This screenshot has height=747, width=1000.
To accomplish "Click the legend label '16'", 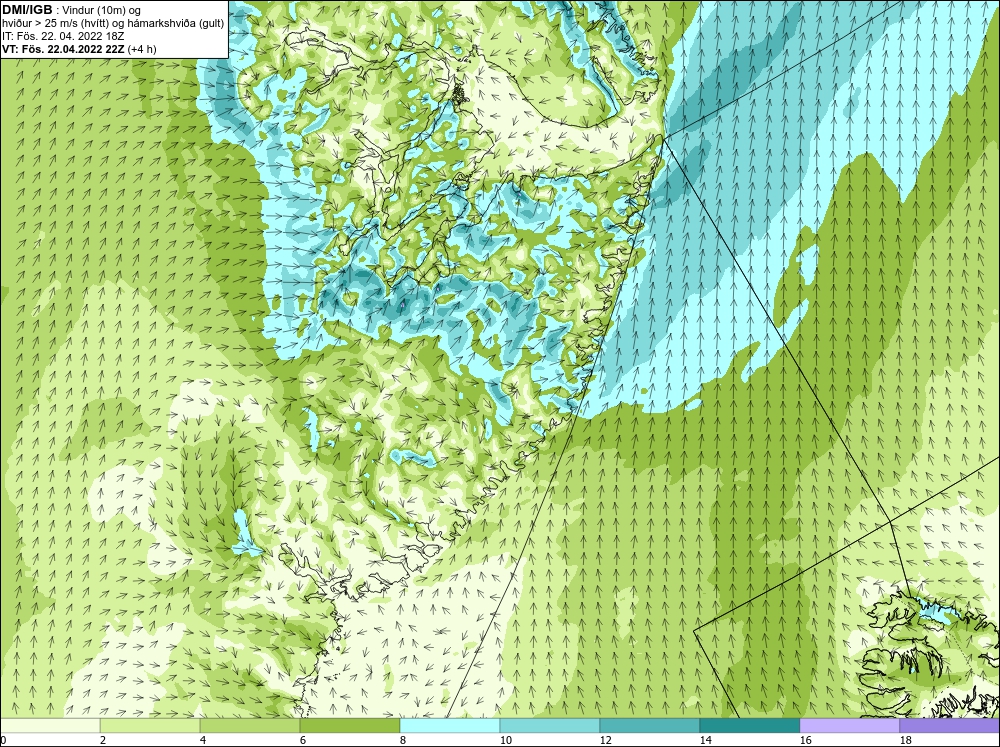I will point(805,741).
